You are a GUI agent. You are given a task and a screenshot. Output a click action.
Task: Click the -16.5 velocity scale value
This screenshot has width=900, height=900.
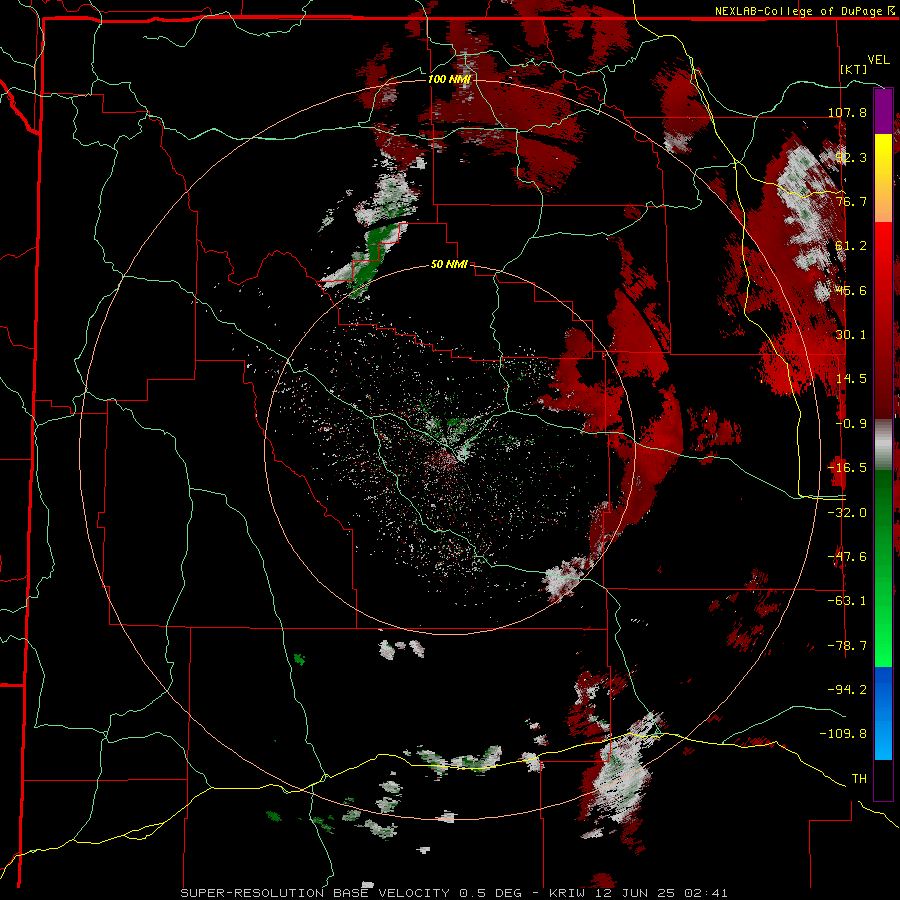(847, 468)
